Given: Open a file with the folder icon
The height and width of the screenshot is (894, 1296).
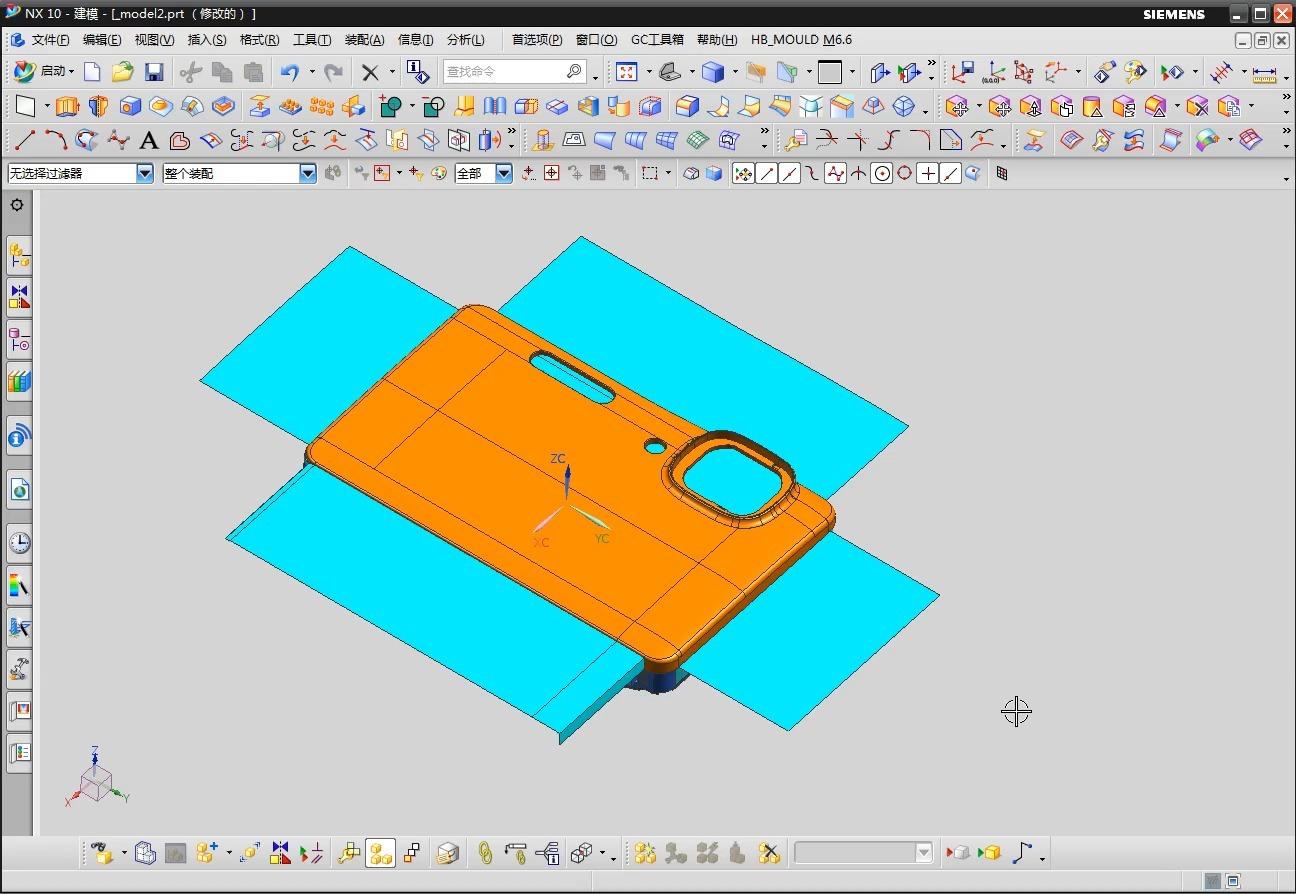Looking at the screenshot, I should [123, 72].
